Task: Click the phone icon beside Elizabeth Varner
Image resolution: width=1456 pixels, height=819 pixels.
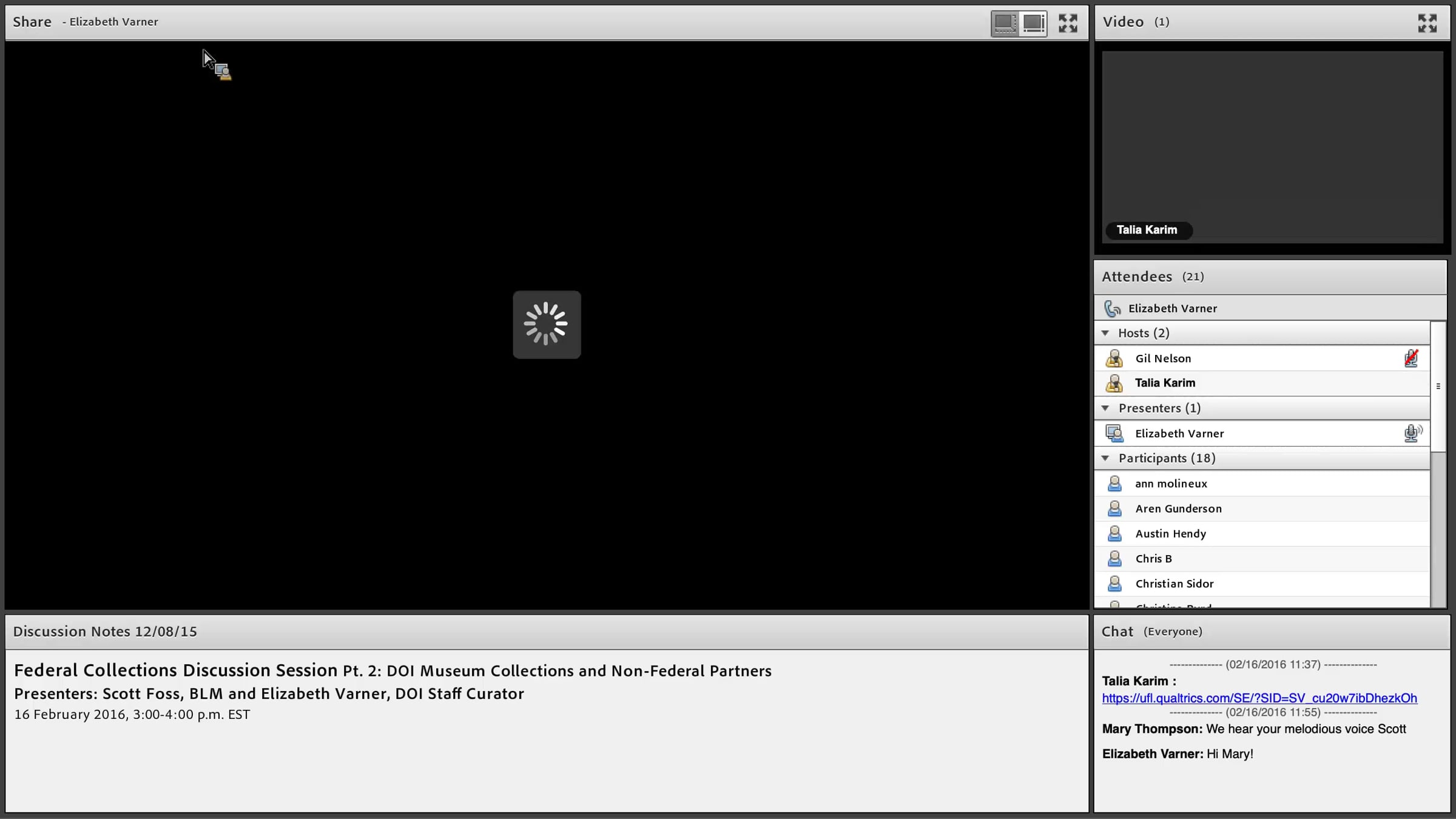Action: (x=1112, y=309)
